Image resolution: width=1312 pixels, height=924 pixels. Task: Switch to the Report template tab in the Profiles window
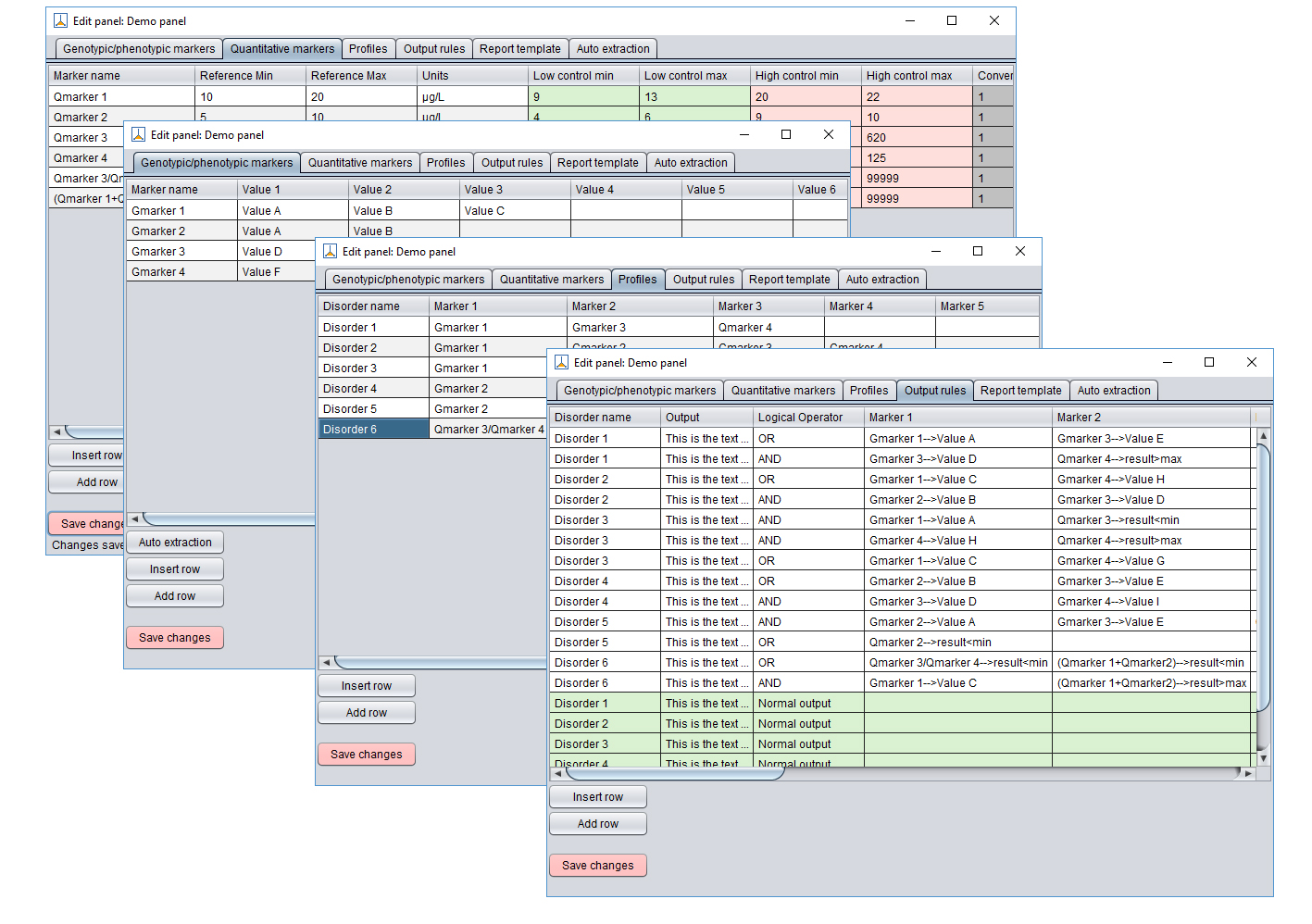coord(790,279)
